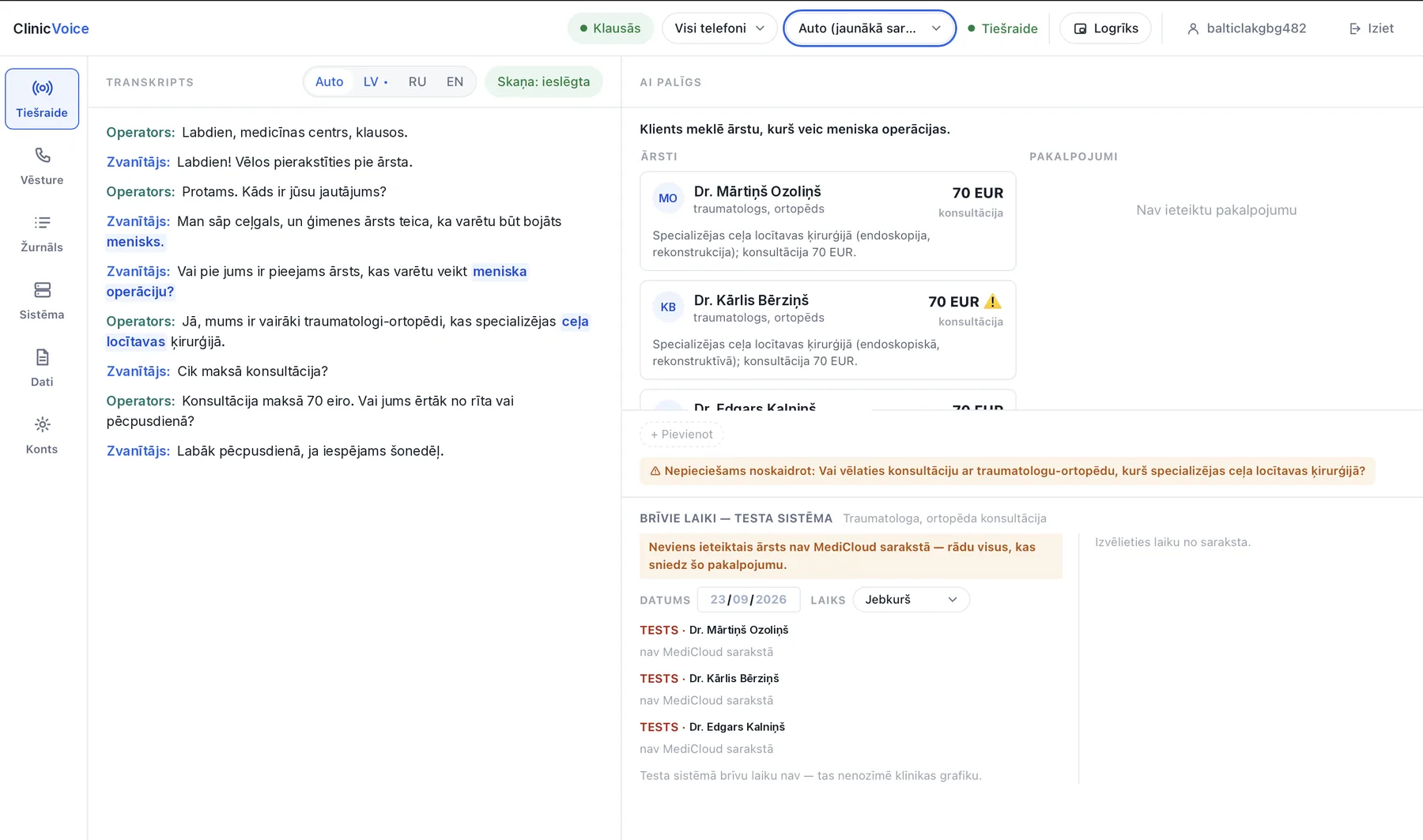This screenshot has height=840, width=1423.
Task: Go to the Konts section
Action: point(42,435)
